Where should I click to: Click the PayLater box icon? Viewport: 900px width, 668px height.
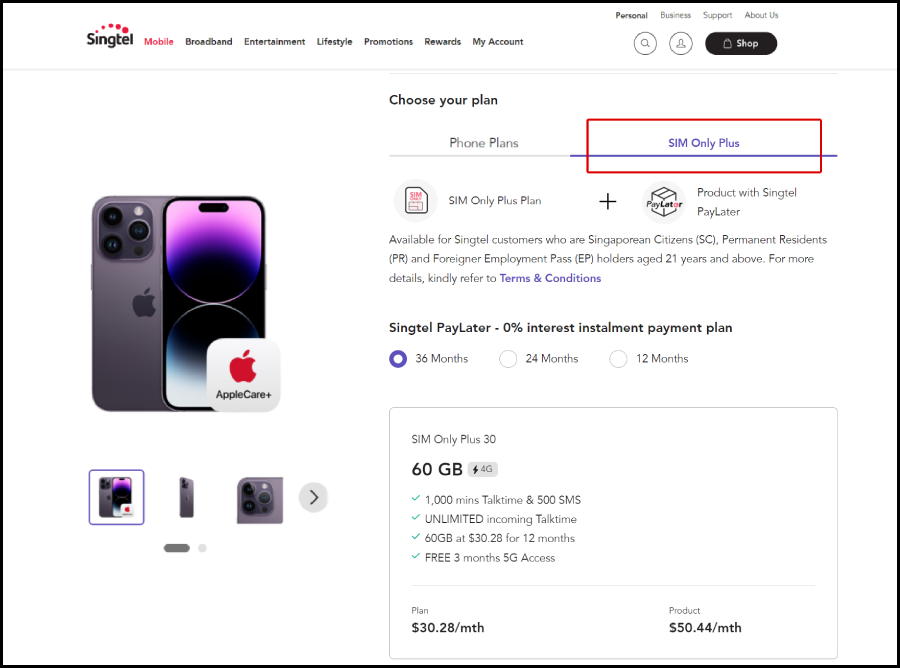664,202
